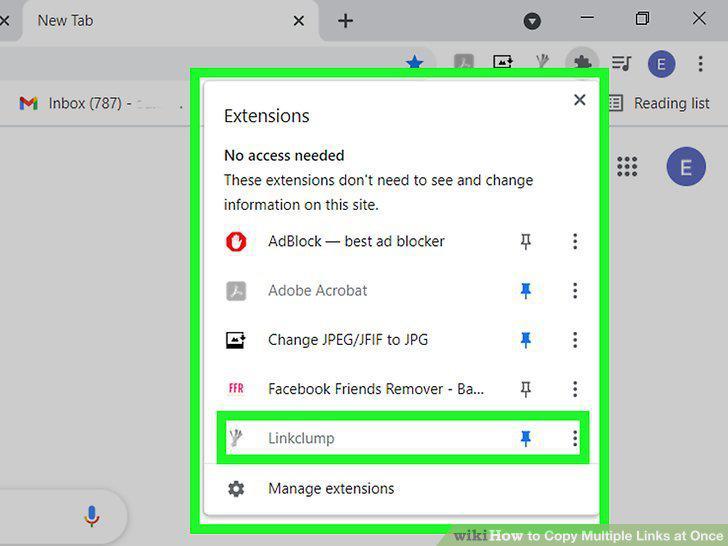Unpin Linkclump from the toolbar
This screenshot has width=728, height=546.
click(526, 438)
